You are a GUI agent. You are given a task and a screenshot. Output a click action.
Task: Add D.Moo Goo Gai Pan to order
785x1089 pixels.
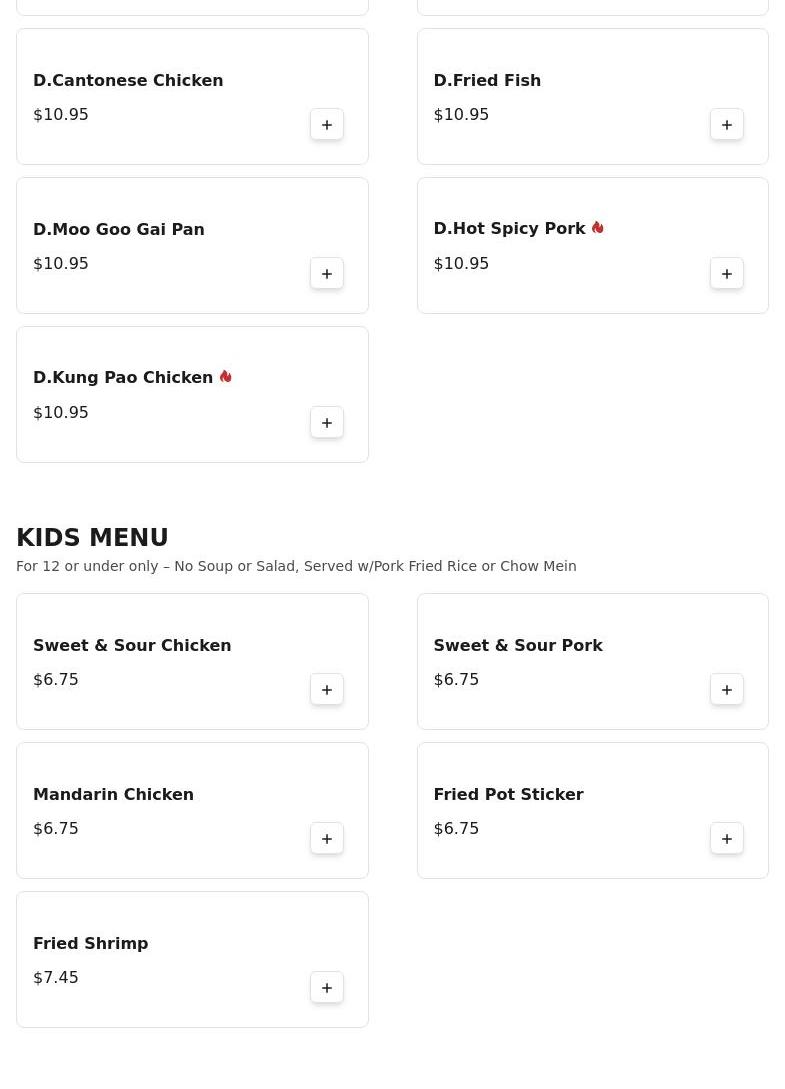pyautogui.click(x=327, y=274)
